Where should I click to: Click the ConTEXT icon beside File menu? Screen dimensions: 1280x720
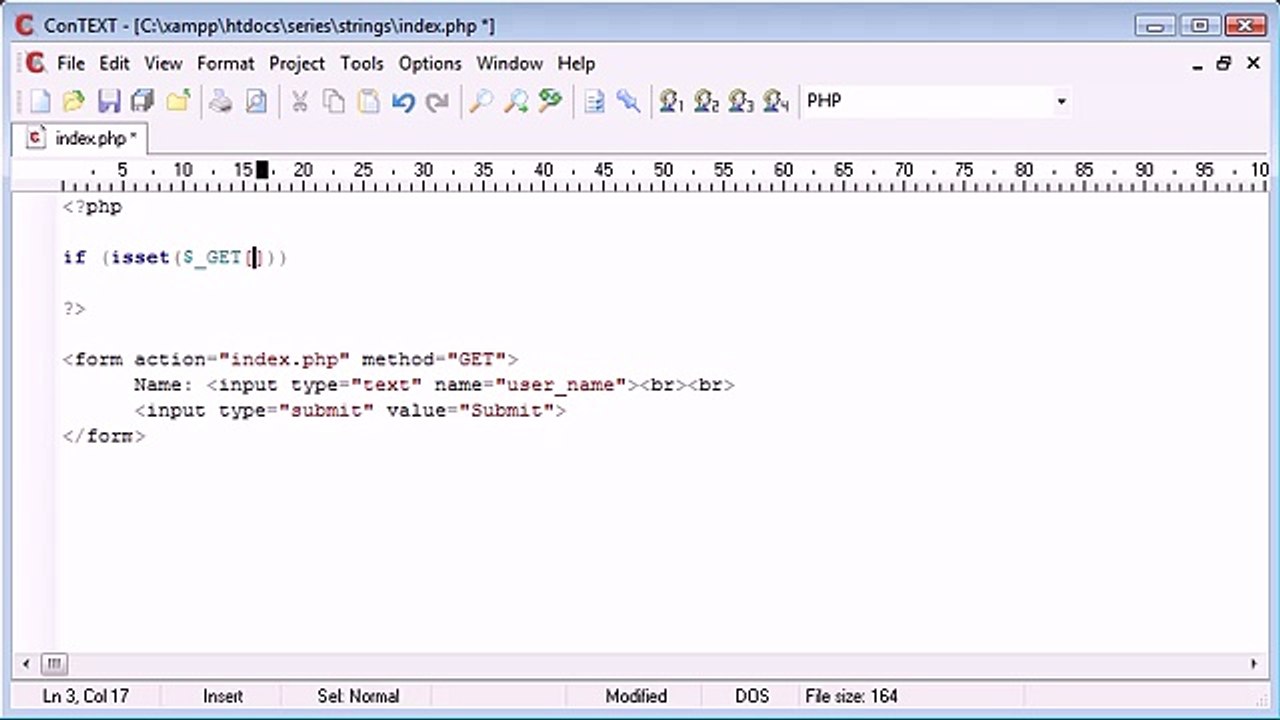[36, 63]
